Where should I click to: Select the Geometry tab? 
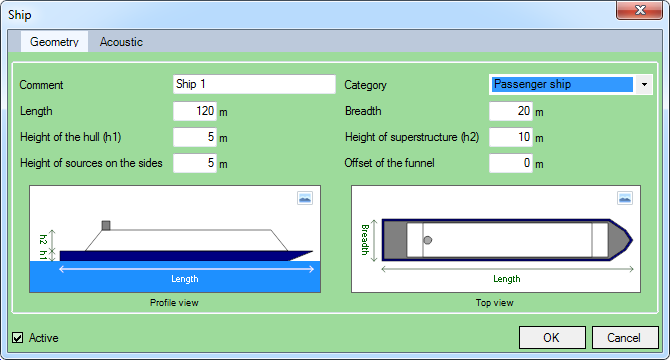[54, 42]
